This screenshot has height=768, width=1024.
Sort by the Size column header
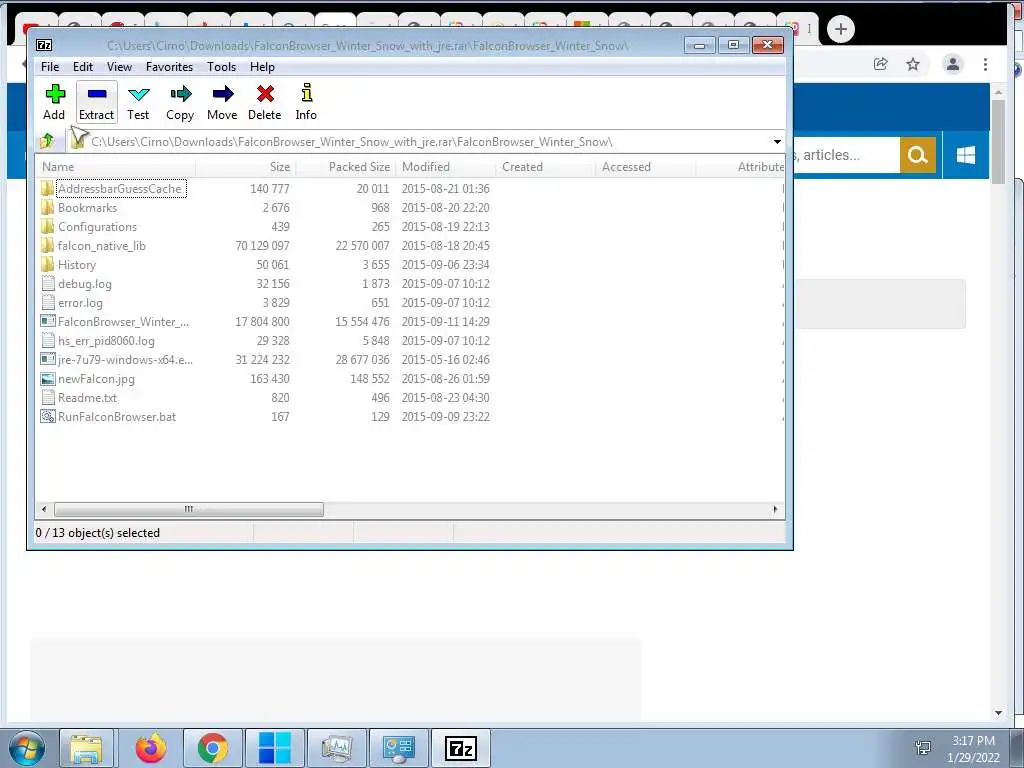pos(246,167)
